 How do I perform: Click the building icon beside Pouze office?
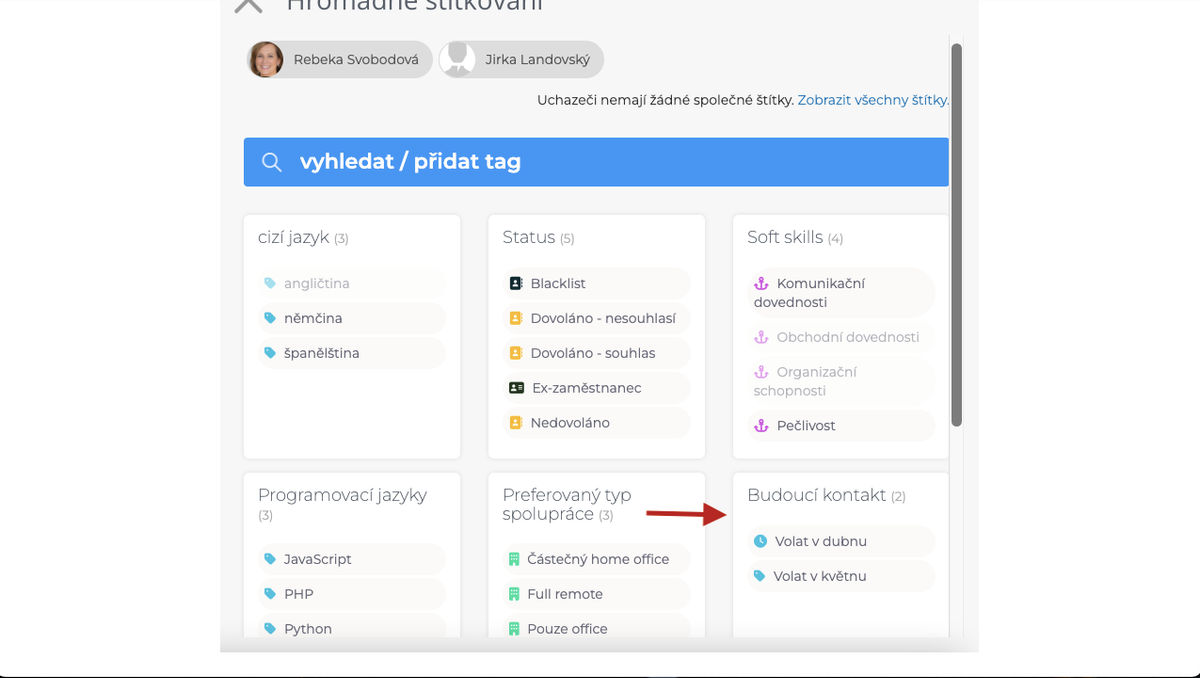tap(515, 629)
